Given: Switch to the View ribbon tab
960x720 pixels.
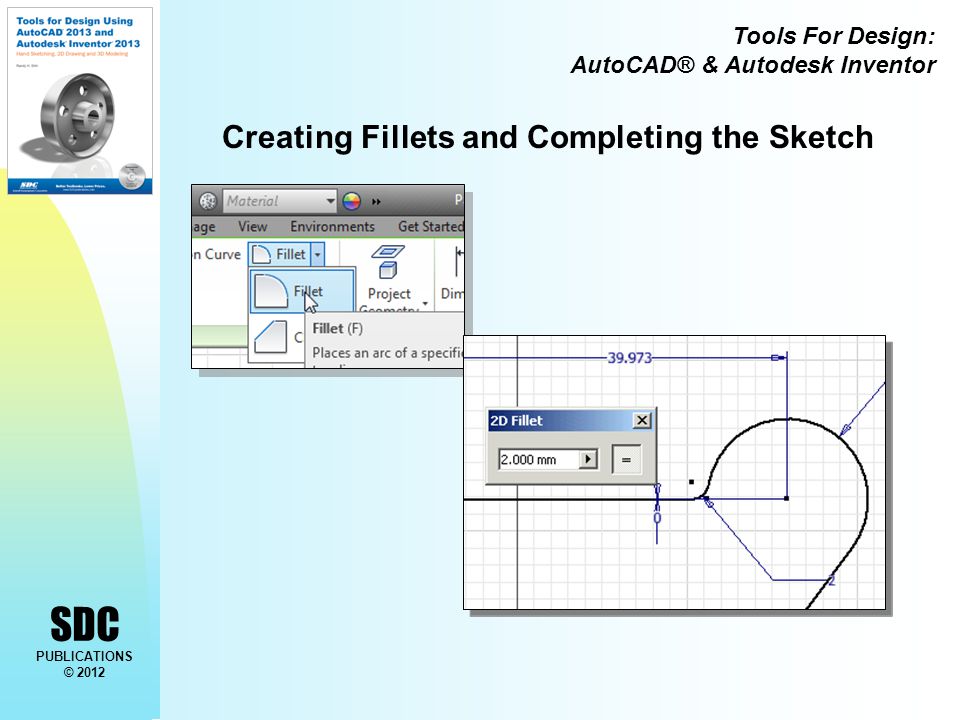Looking at the screenshot, I should coord(252,227).
